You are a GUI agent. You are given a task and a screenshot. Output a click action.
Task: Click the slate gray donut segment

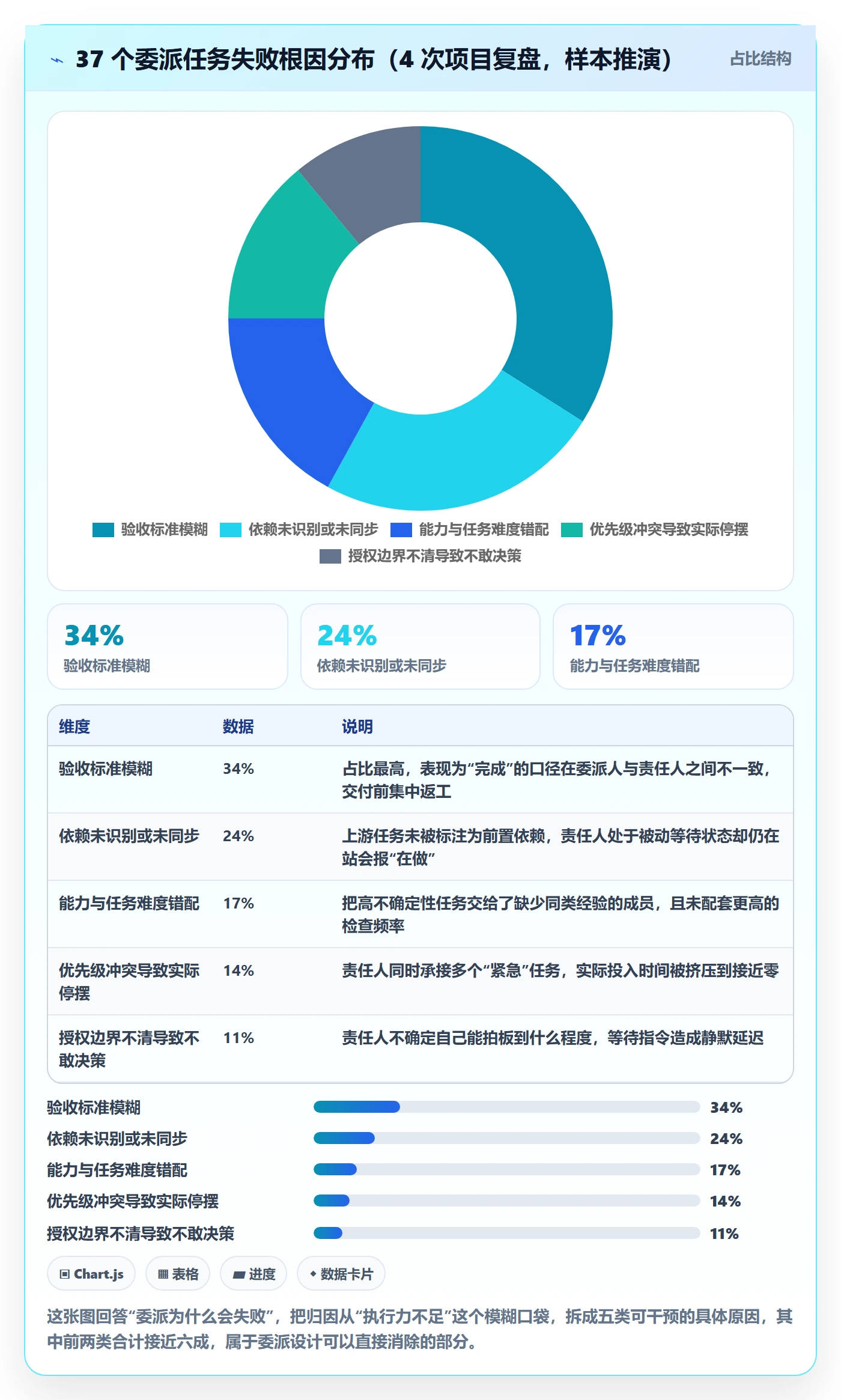[371, 183]
